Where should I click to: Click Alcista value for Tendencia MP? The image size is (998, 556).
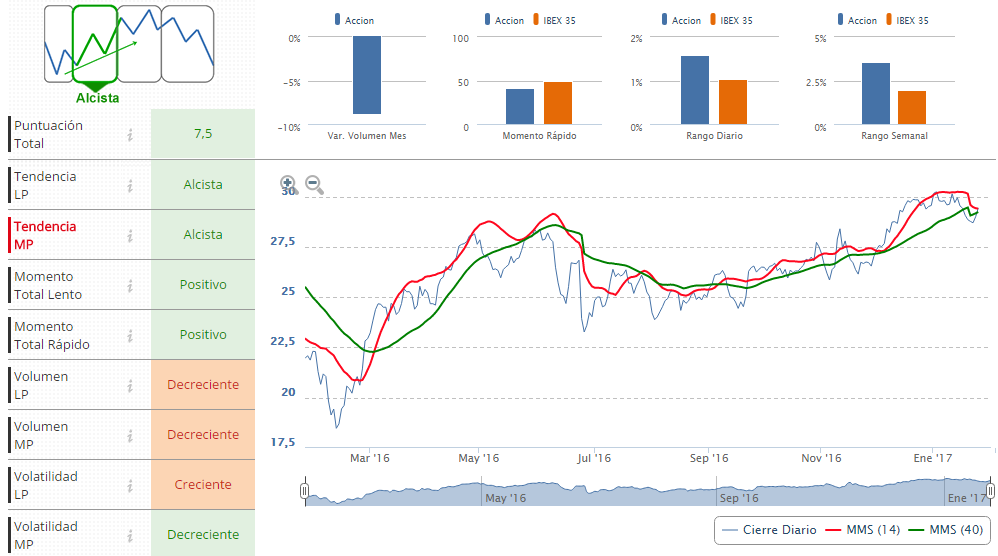[203, 235]
